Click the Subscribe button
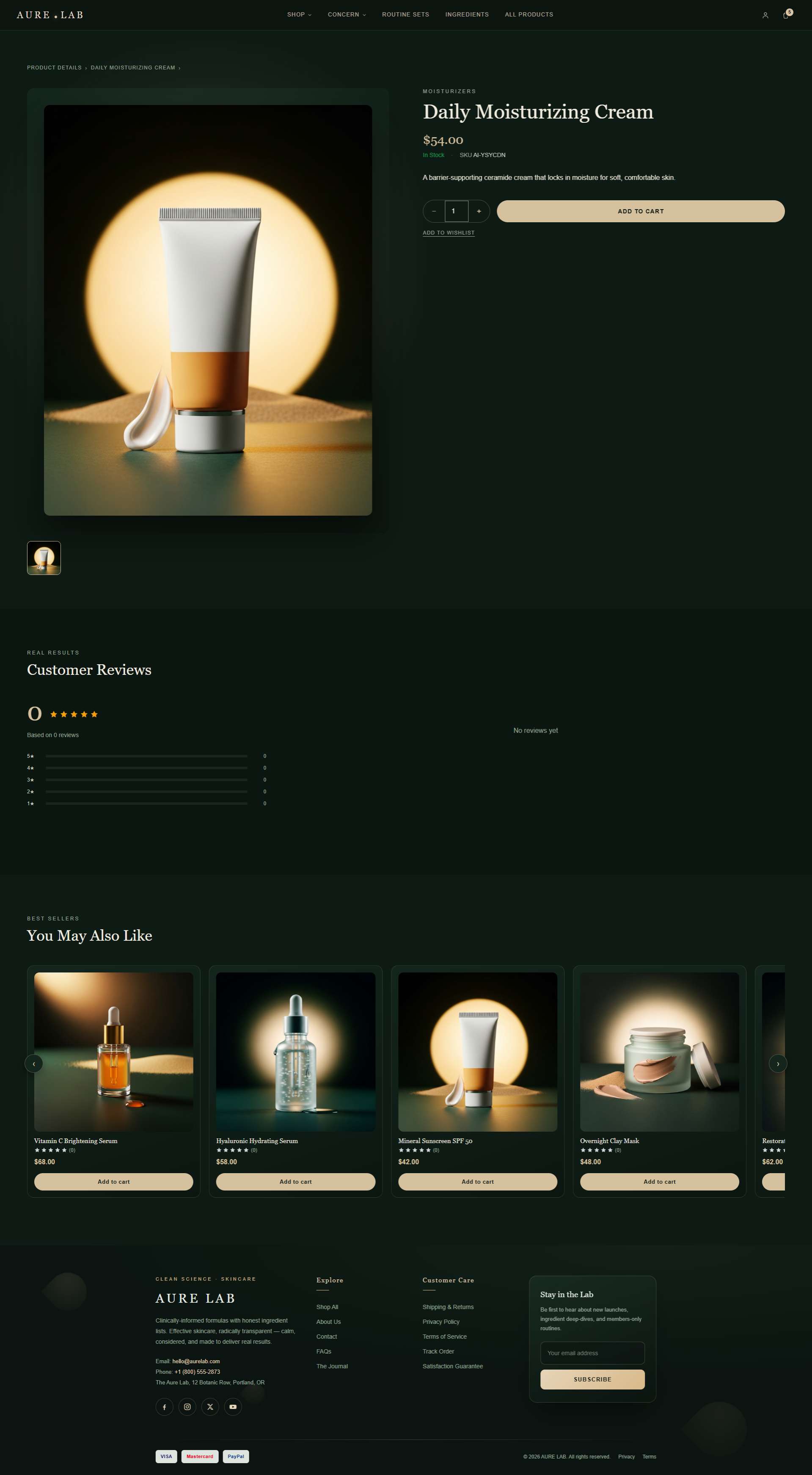 point(592,1379)
